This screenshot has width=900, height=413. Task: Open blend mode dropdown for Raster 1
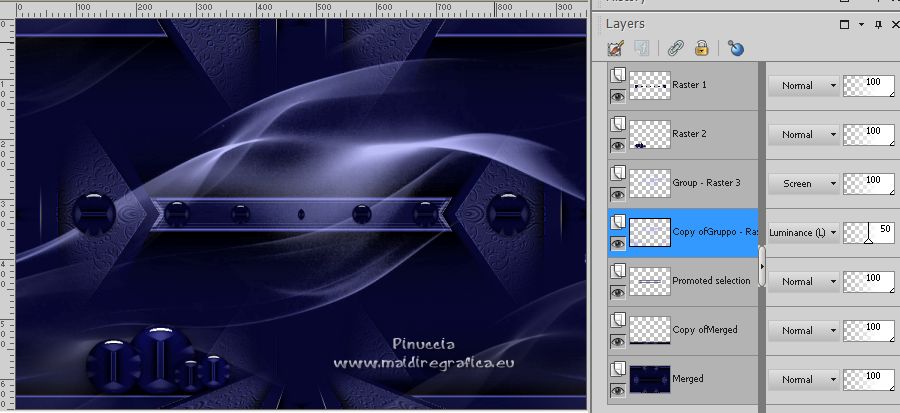[x=804, y=85]
